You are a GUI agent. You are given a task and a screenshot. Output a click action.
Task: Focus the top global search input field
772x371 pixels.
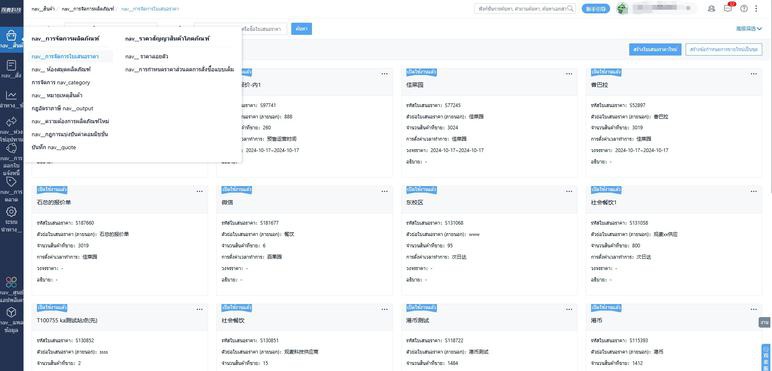525,8
